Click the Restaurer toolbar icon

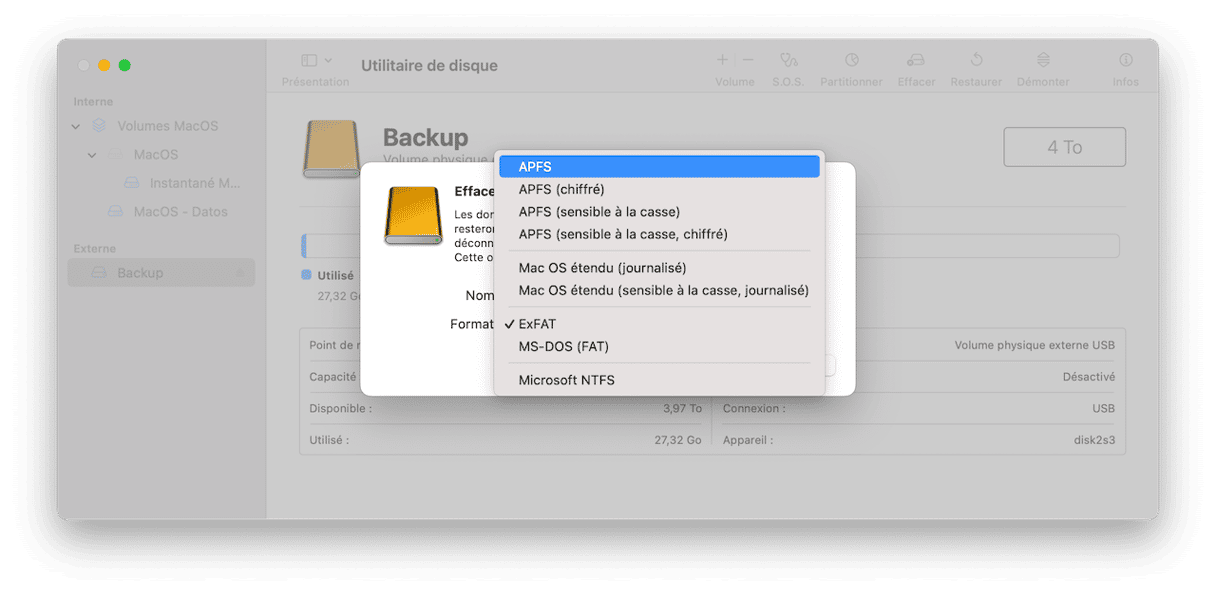click(x=976, y=61)
